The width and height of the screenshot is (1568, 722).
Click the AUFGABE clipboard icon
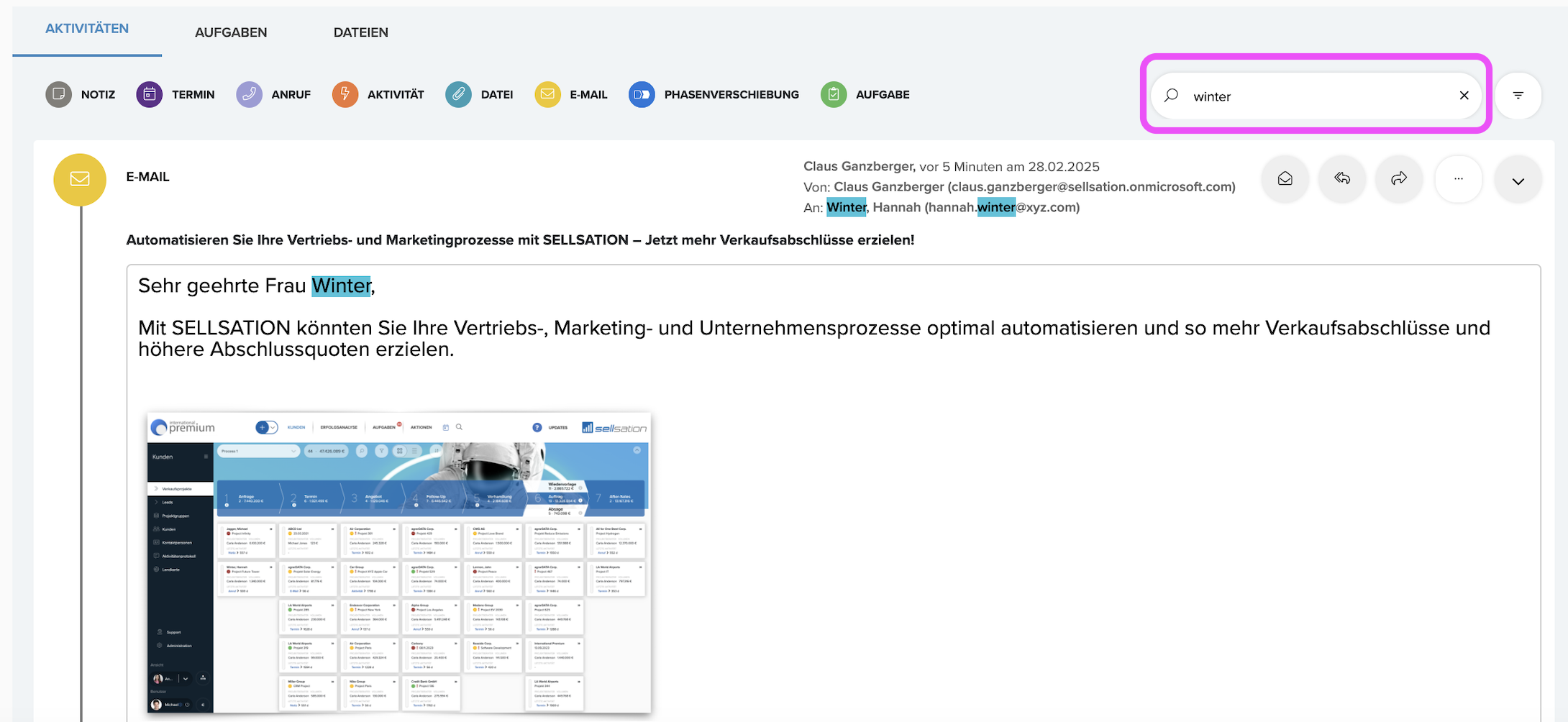point(834,94)
